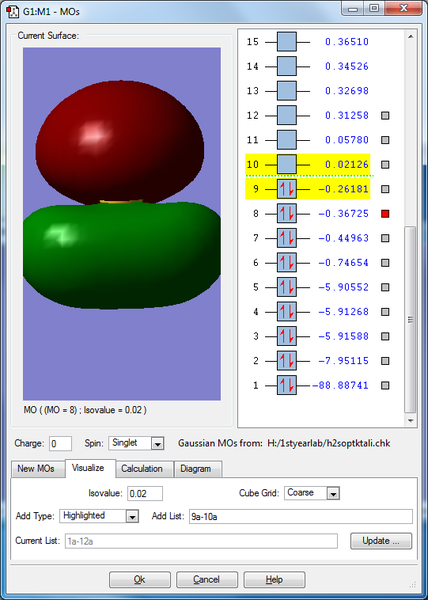This screenshot has height=600, width=428.
Task: Toggle surface marker for MO 5
Action: pos(385,287)
